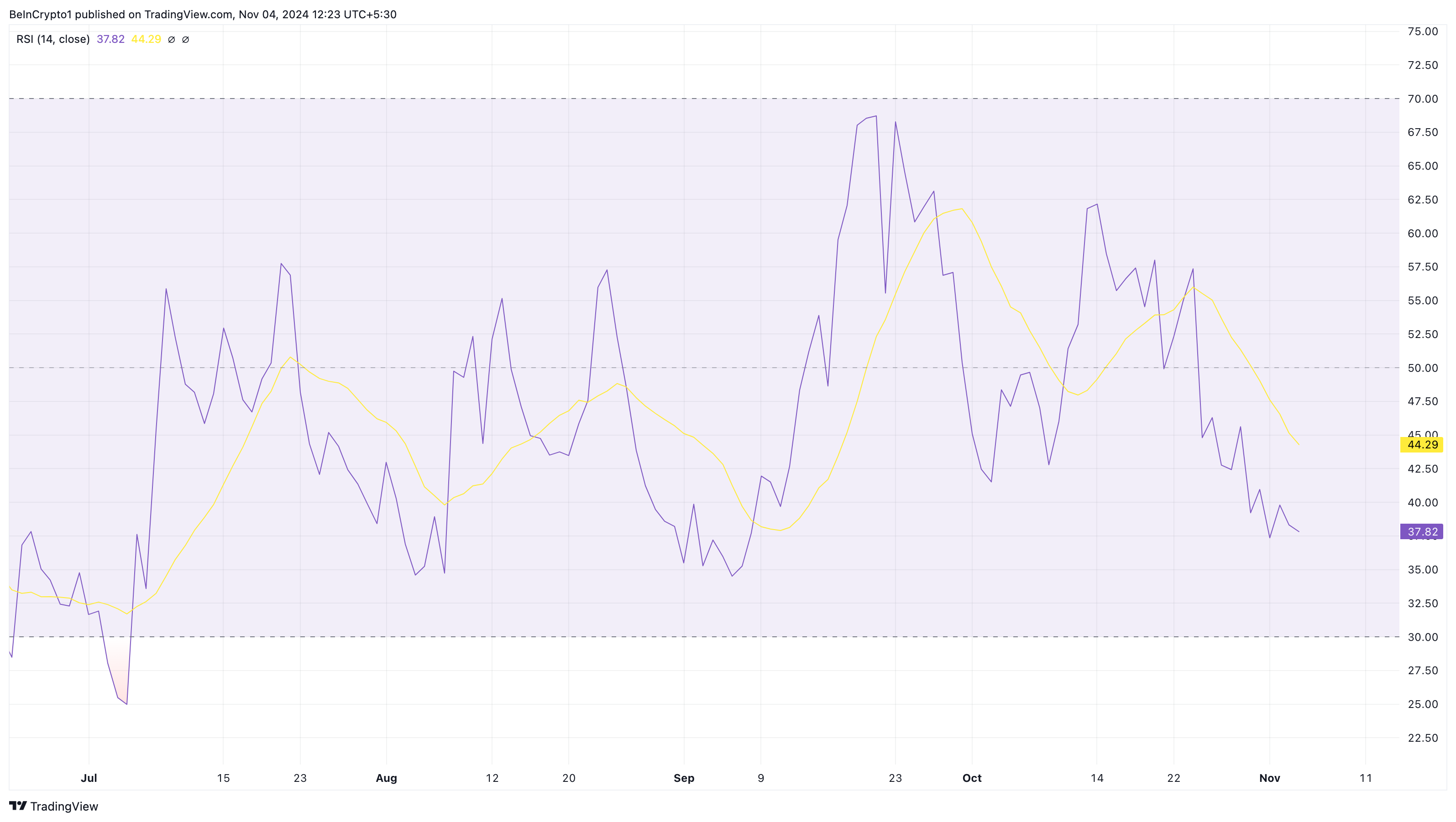
Task: Click the 70.00 overbought level axis label
Action: point(1422,99)
